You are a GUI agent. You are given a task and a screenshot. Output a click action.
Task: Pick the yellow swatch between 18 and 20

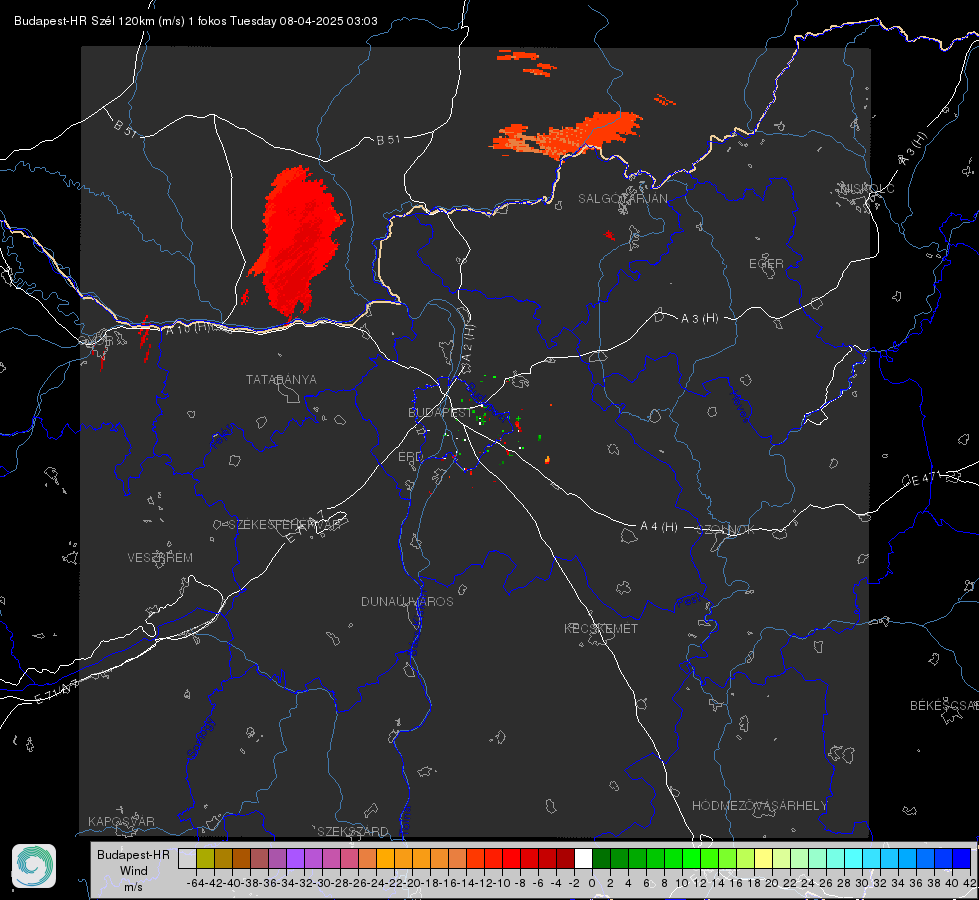tap(763, 858)
